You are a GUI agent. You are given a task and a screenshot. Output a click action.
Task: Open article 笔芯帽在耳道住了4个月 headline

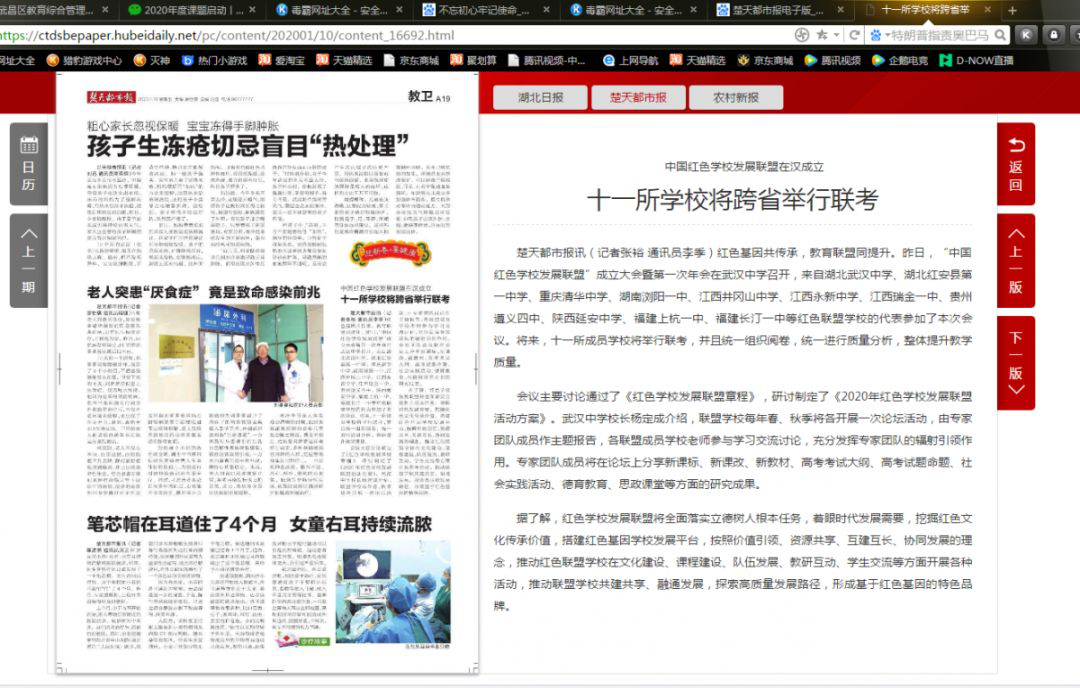point(259,524)
